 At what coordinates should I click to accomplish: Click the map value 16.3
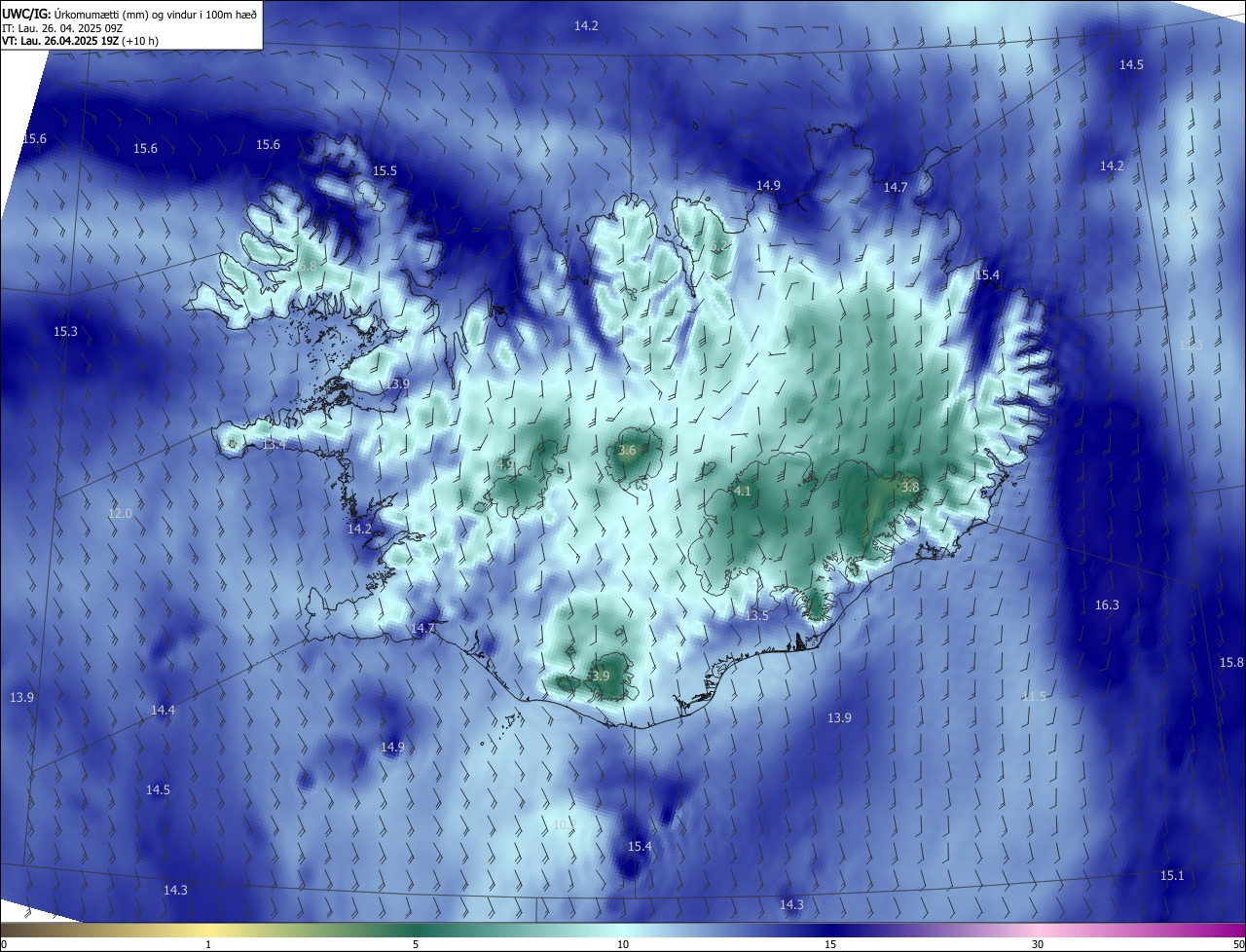click(x=1107, y=604)
